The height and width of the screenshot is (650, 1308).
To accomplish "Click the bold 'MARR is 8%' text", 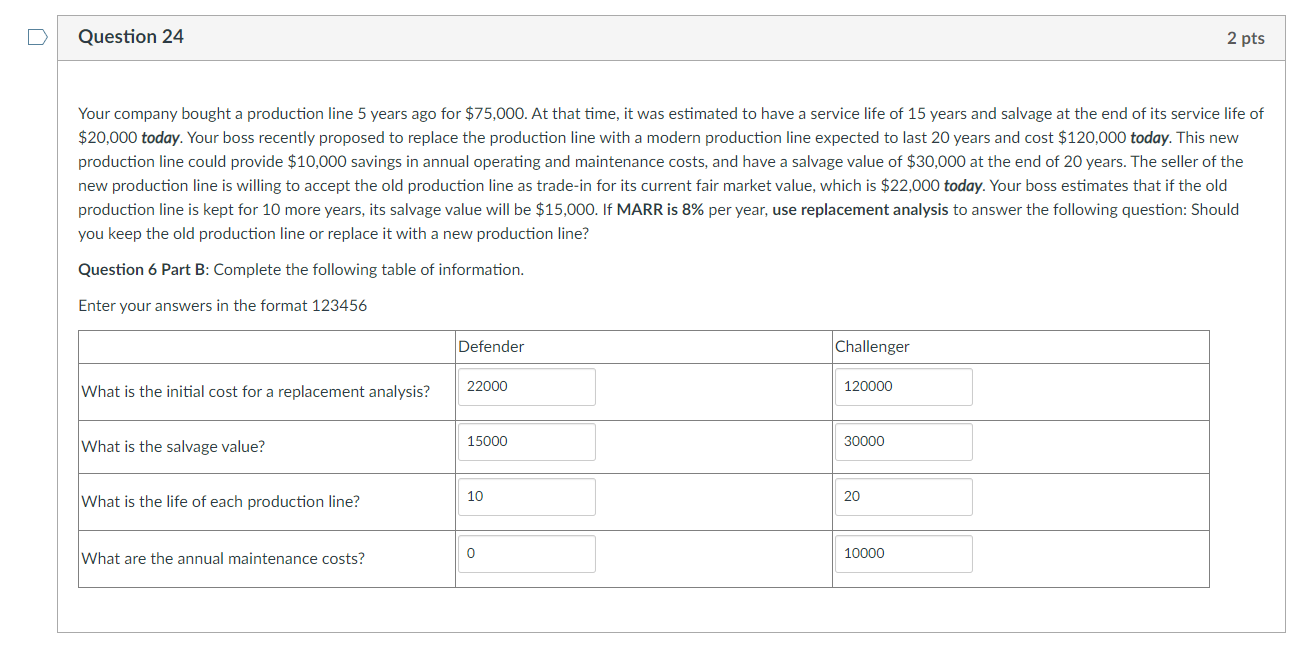I will (x=660, y=210).
